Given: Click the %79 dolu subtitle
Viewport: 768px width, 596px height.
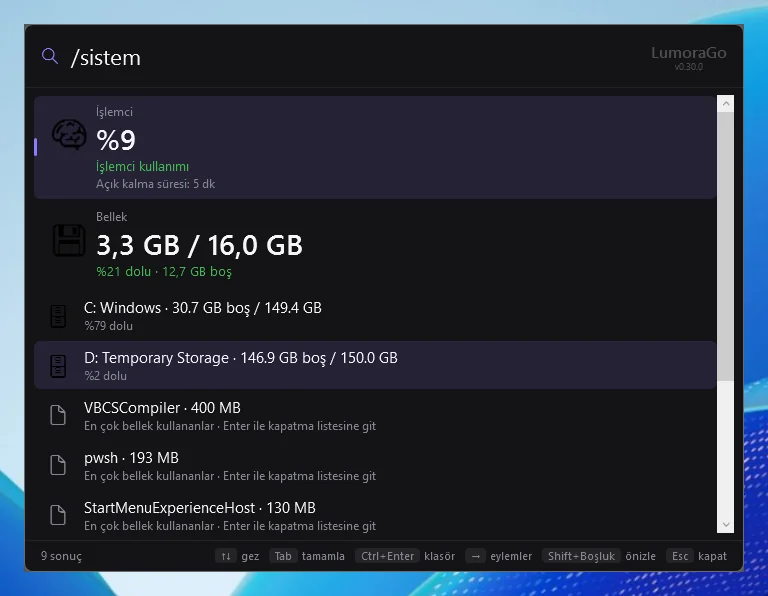Looking at the screenshot, I should click(x=108, y=326).
